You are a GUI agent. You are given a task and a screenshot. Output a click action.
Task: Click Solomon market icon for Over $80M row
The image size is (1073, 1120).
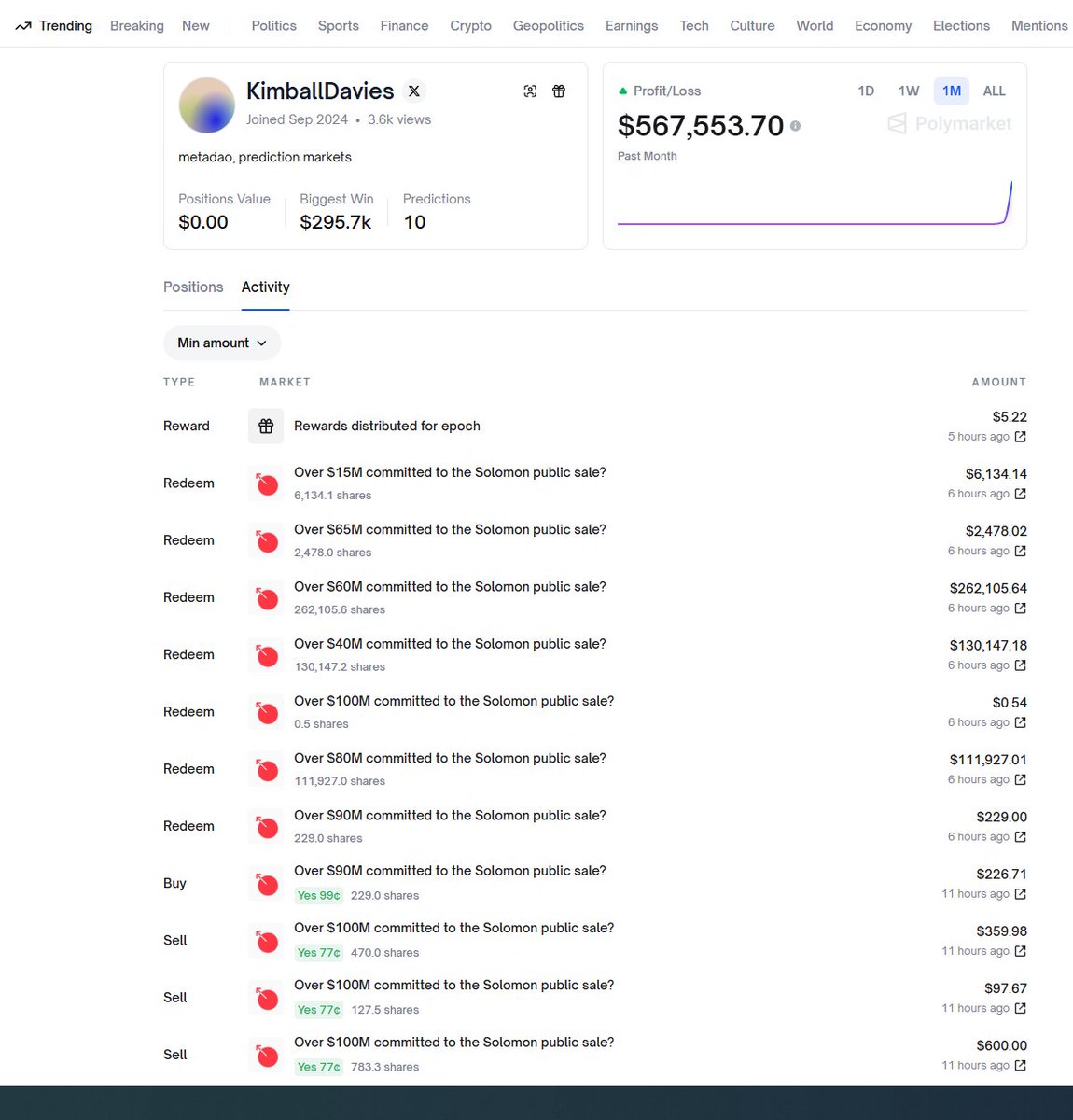(266, 769)
